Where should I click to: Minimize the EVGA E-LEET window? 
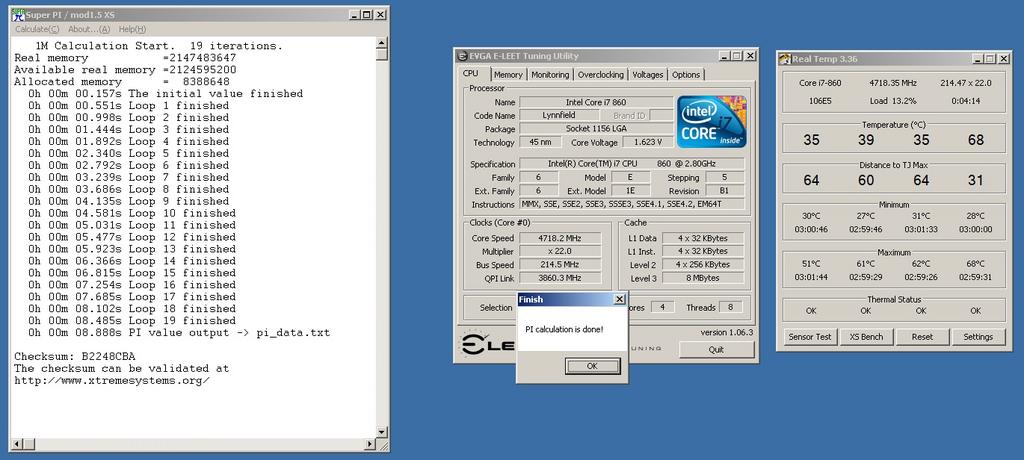click(x=723, y=56)
